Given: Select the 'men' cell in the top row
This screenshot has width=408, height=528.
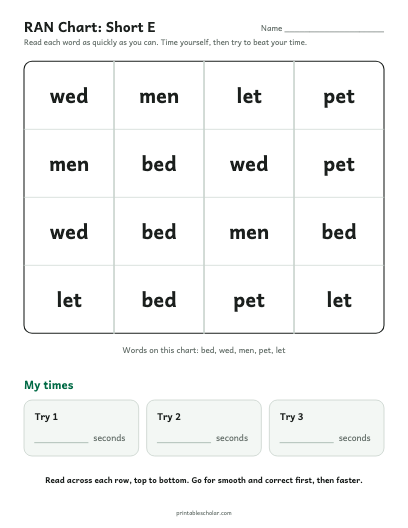Looking at the screenshot, I should [159, 96].
